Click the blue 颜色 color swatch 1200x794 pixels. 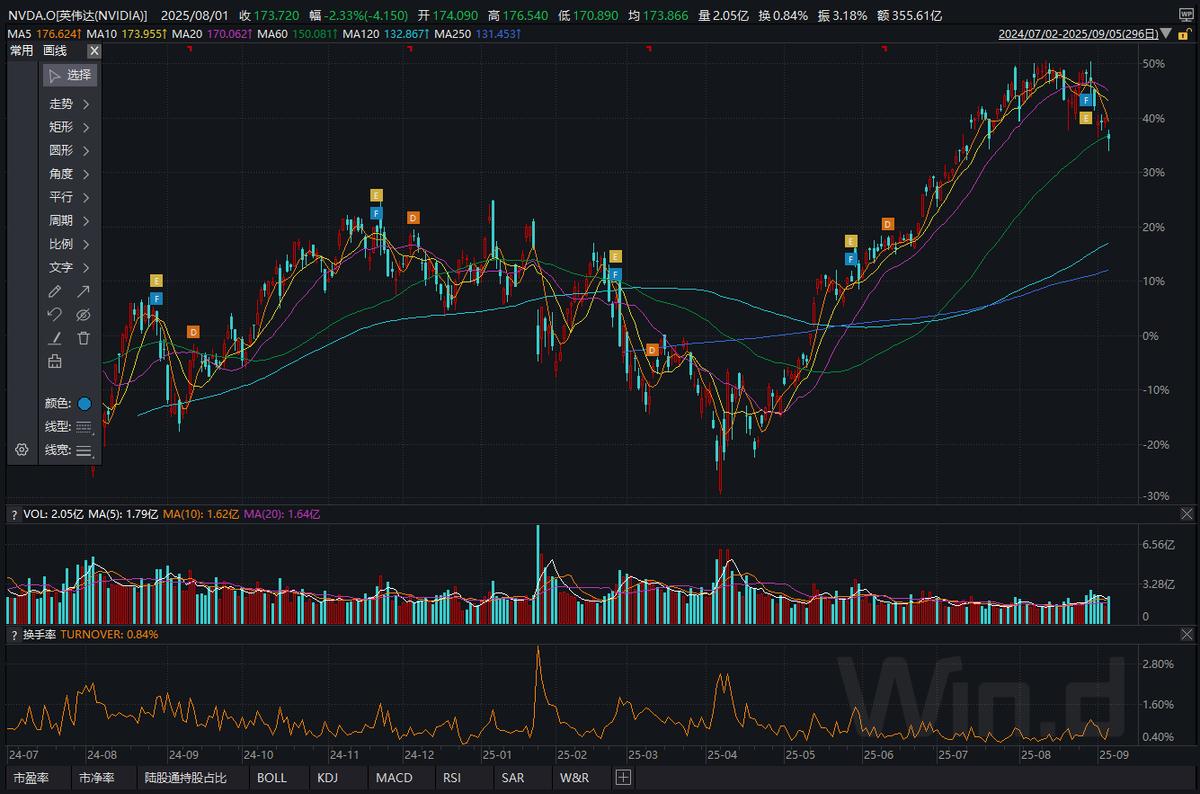(x=84, y=404)
